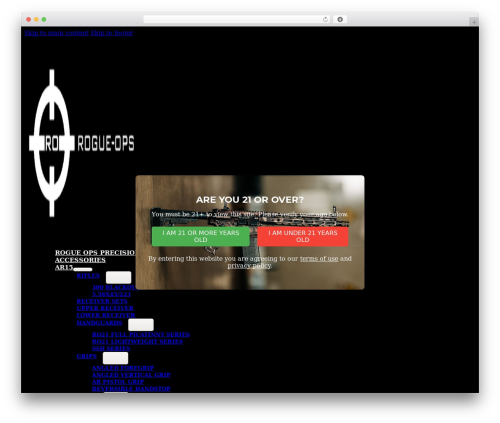The image size is (500, 423).
Task: Reload page with browser refresh icon
Action: (x=325, y=19)
